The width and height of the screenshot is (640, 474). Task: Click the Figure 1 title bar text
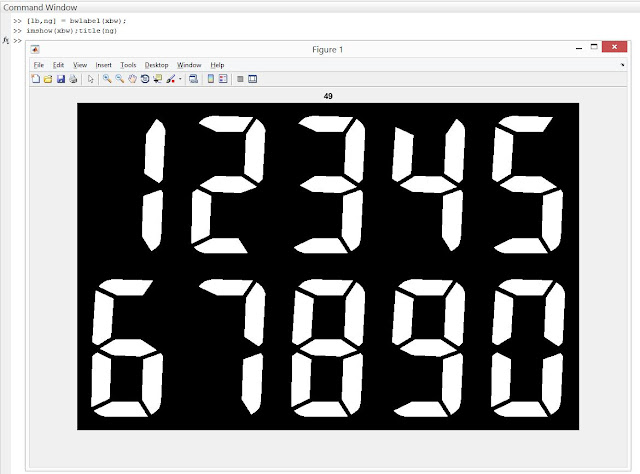pos(327,50)
